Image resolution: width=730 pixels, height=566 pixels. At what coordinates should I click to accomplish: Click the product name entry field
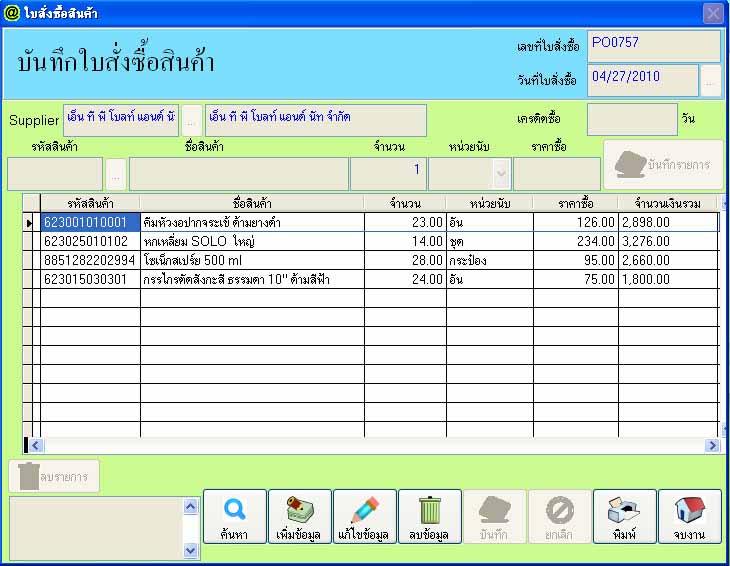(239, 174)
